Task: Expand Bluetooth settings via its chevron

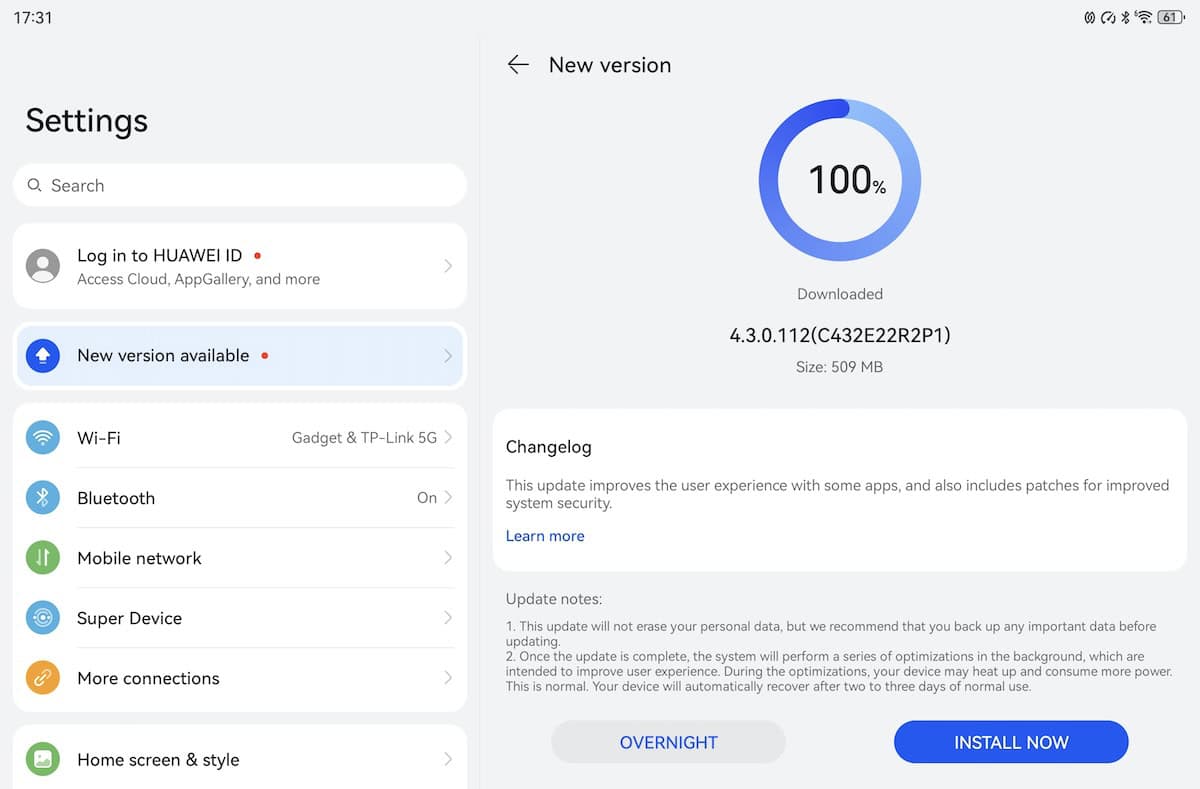Action: 448,498
